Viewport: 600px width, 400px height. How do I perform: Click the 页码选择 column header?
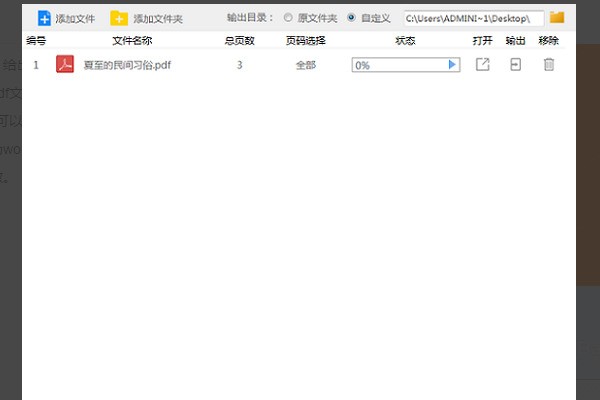pos(305,41)
